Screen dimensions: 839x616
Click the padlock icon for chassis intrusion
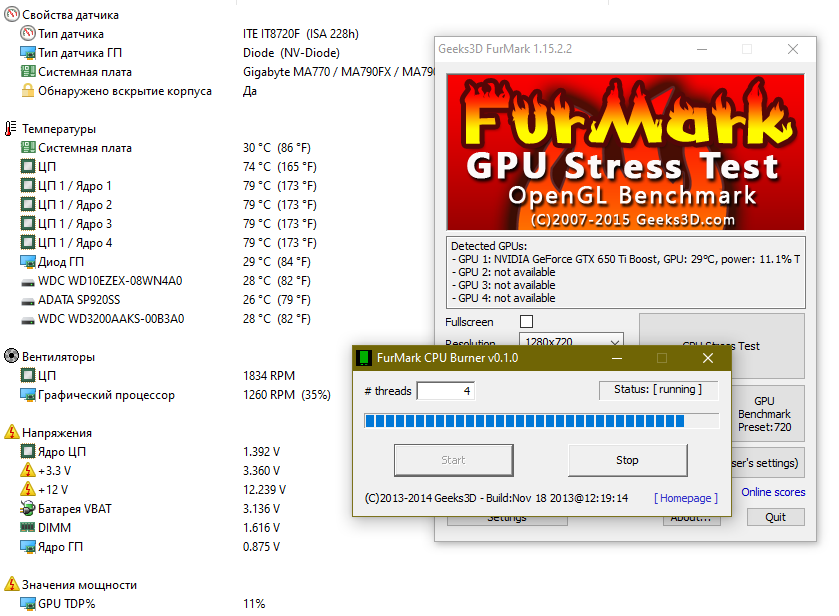click(28, 90)
